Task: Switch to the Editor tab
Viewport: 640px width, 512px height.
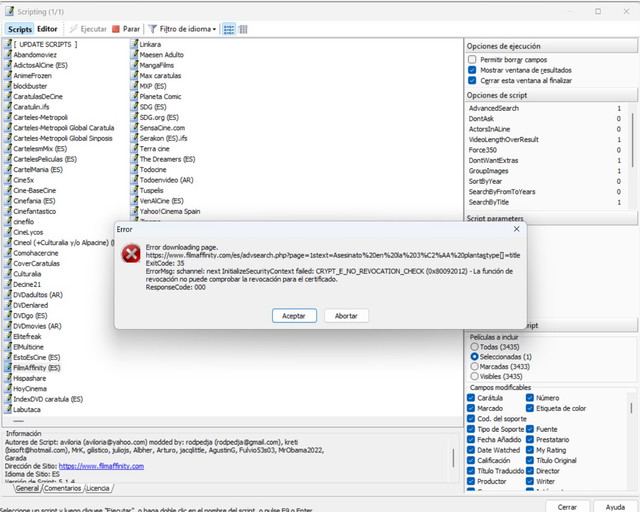Action: click(47, 29)
